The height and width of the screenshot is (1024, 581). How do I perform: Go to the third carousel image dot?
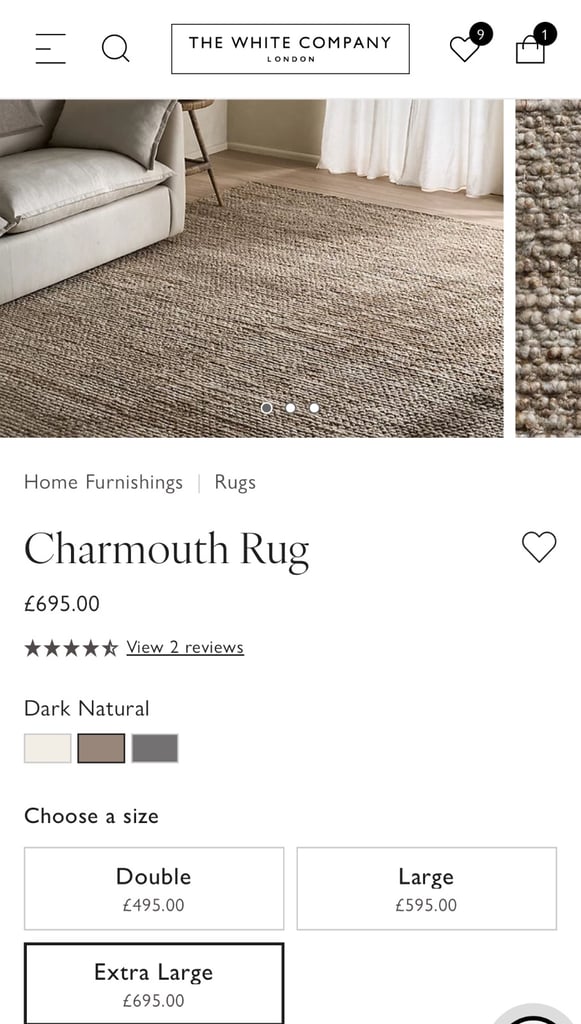pyautogui.click(x=314, y=408)
